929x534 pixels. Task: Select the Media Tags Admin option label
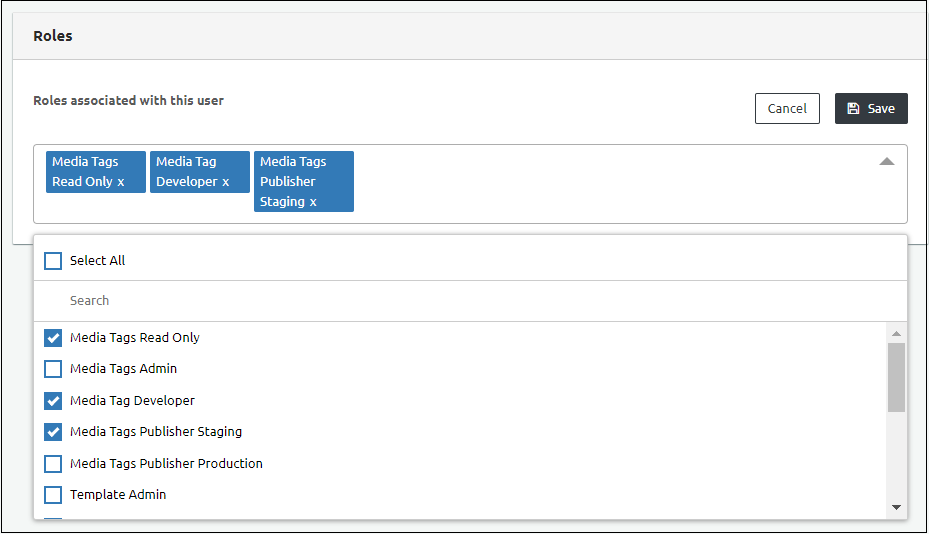(123, 369)
